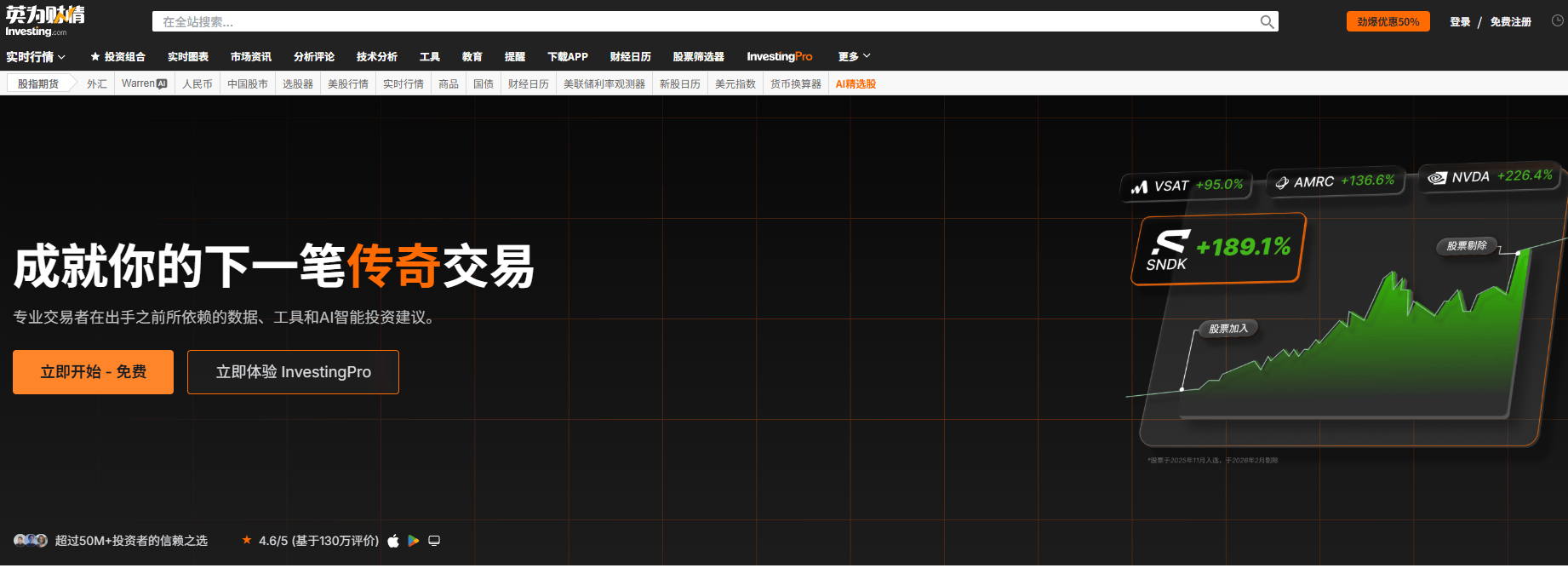Screen dimensions: 1568x568
Task: Select the 新股日历 link
Action: (680, 83)
